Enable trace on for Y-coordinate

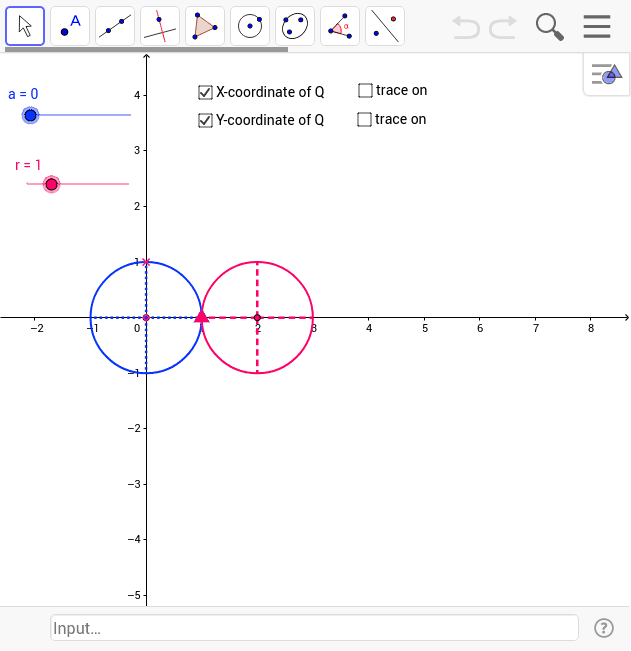(364, 120)
